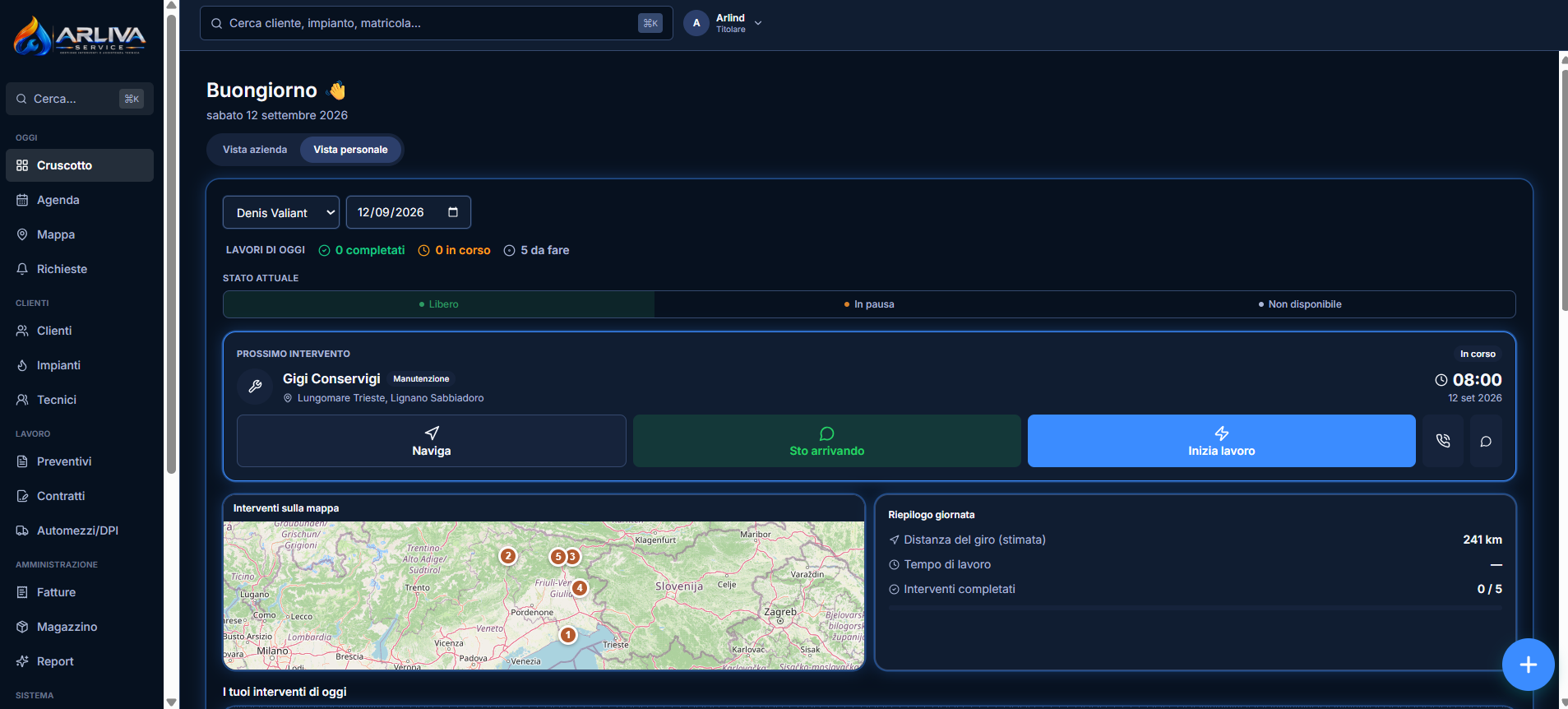
Task: Click the 0 completati filter
Action: (x=362, y=250)
